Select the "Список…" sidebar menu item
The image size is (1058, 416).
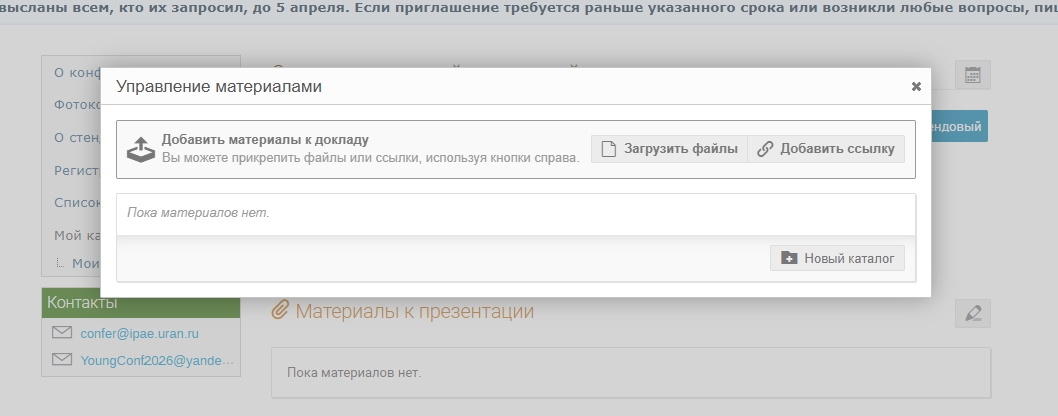coord(76,203)
